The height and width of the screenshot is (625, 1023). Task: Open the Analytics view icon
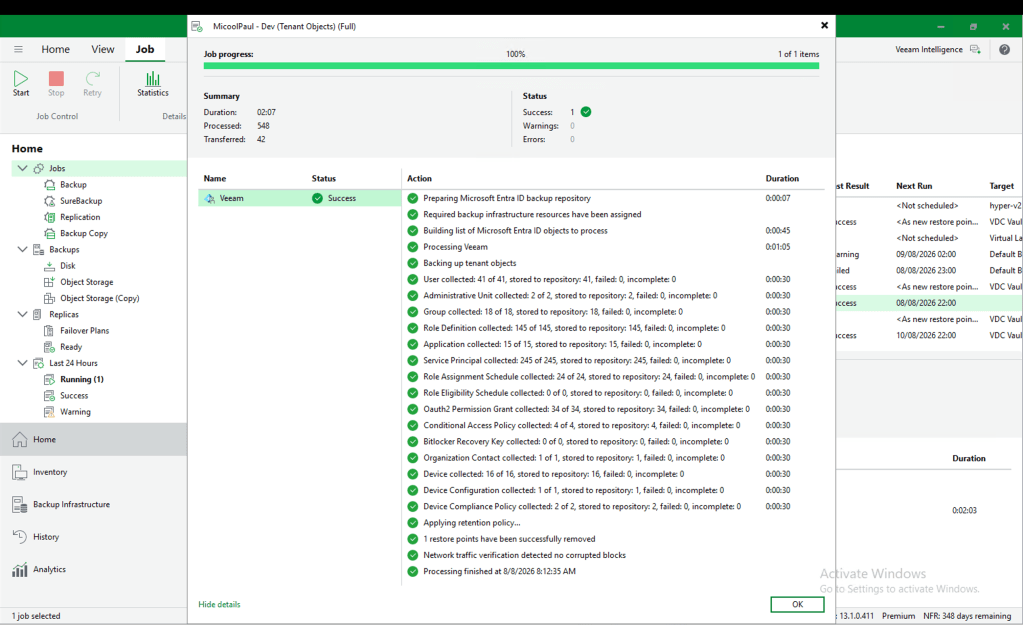pyautogui.click(x=20, y=570)
